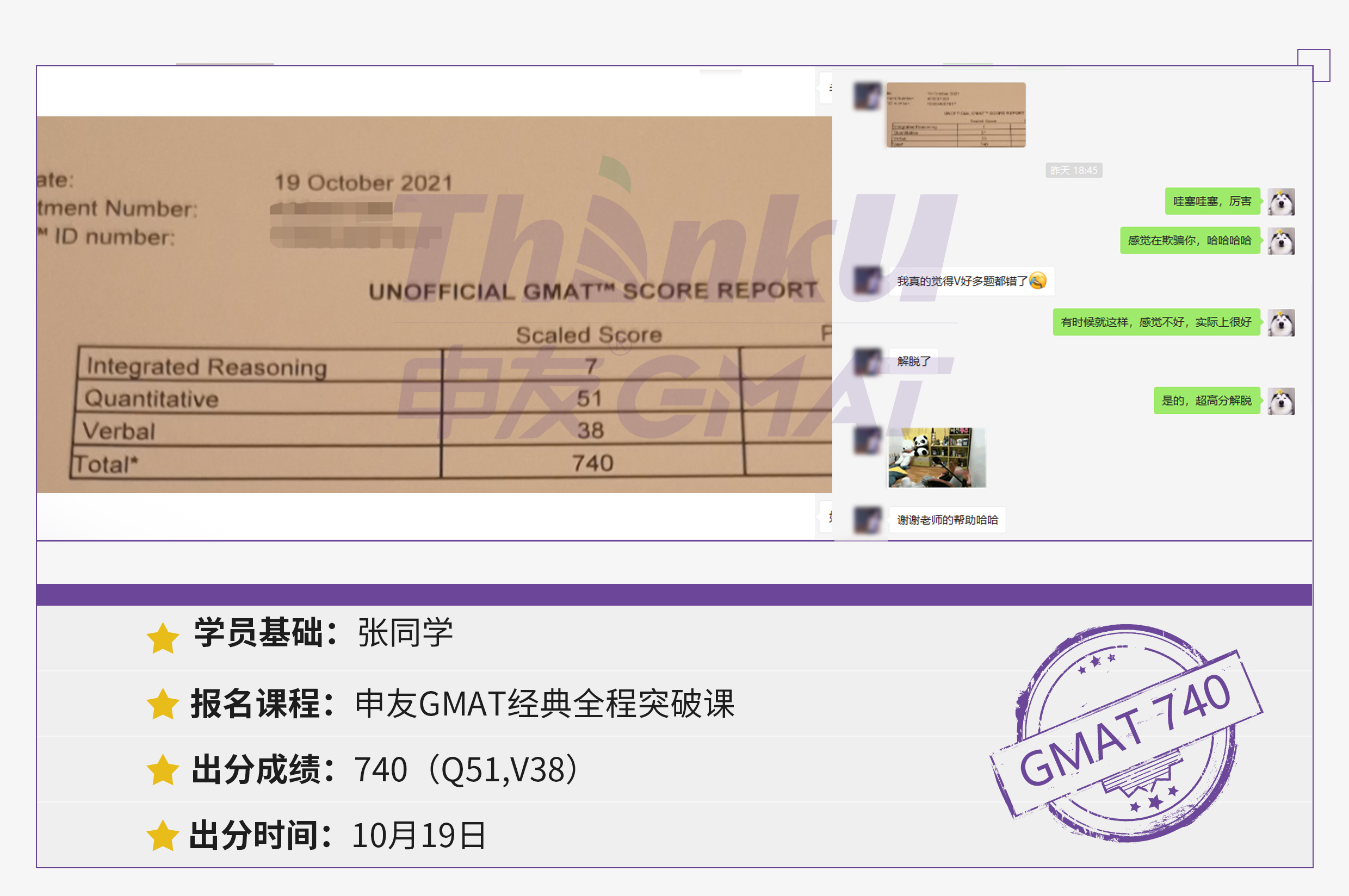Click the dog avatar beside '哇塞哇塞，厉害'
Image resolution: width=1349 pixels, height=896 pixels.
coord(1281,202)
